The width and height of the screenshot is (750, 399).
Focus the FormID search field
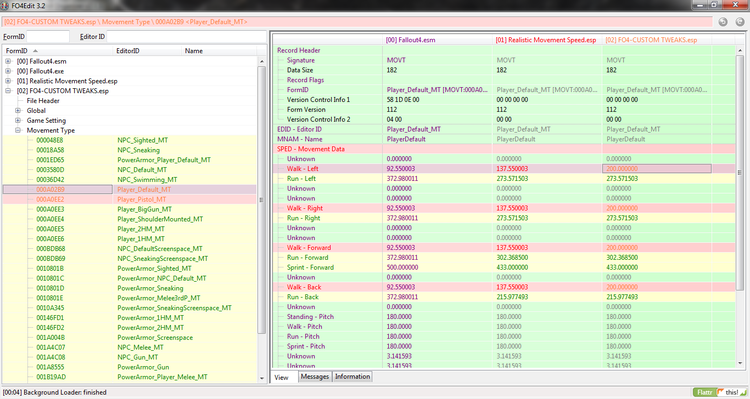pos(48,37)
